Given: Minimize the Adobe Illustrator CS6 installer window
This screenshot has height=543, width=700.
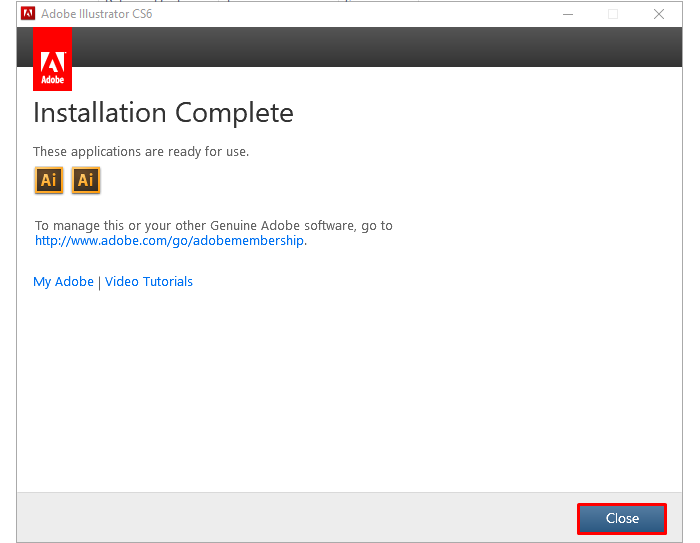Looking at the screenshot, I should [568, 14].
